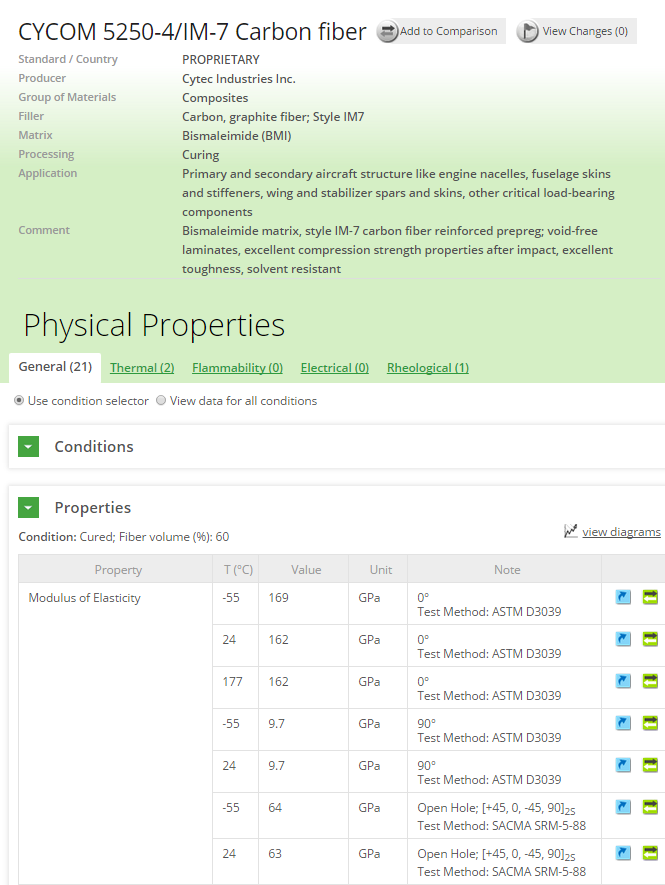Select View data for all conditions option

coord(161,400)
